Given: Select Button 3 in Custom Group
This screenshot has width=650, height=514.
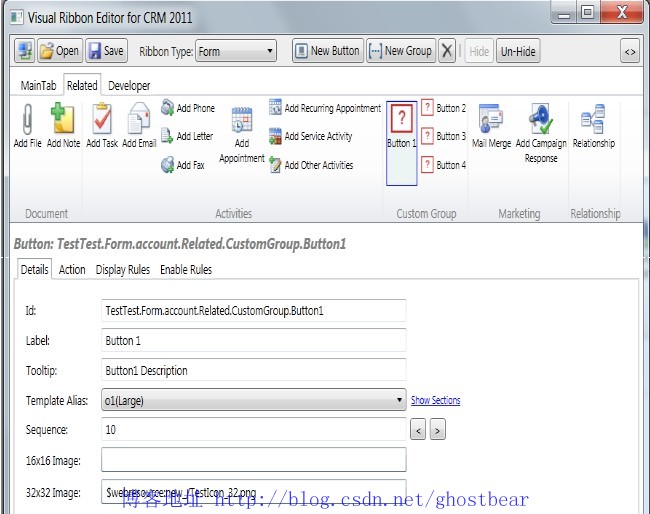Looking at the screenshot, I should [x=444, y=136].
